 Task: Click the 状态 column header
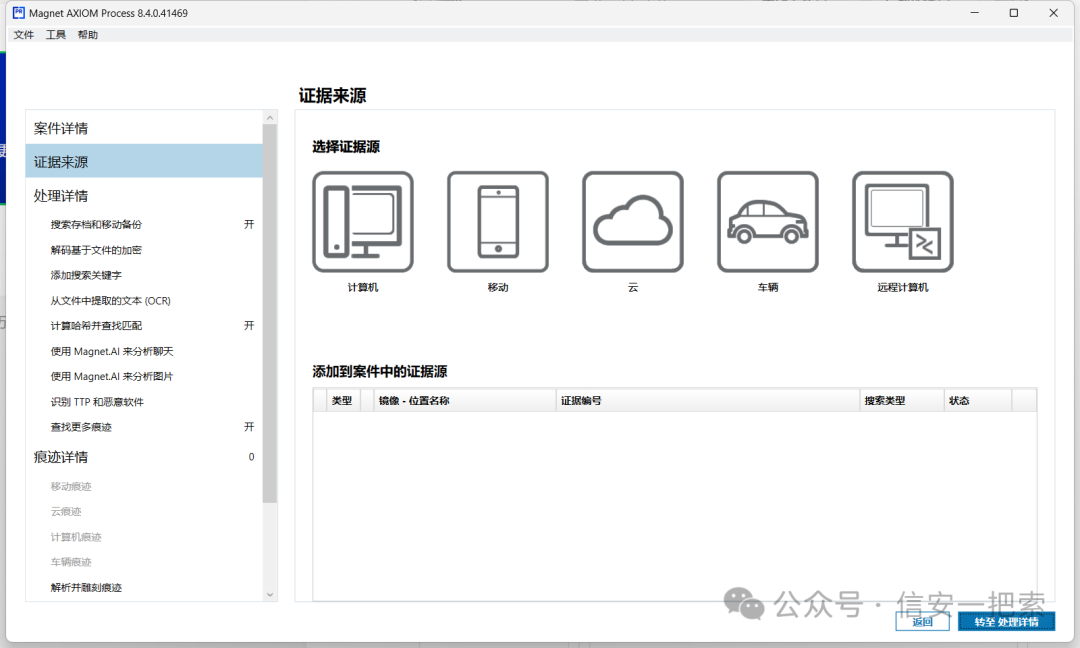tap(978, 400)
